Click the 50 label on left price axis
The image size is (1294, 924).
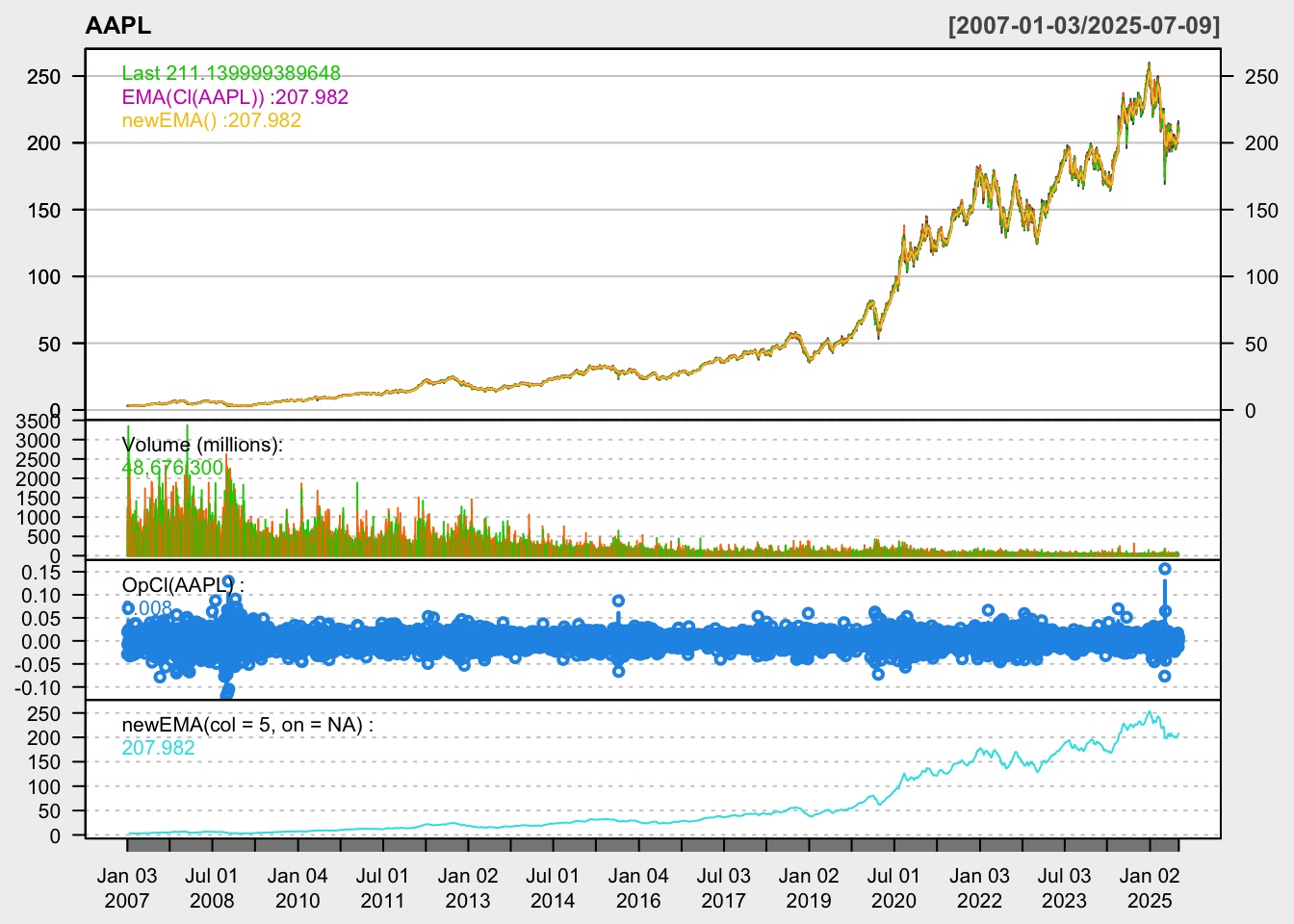coord(49,344)
